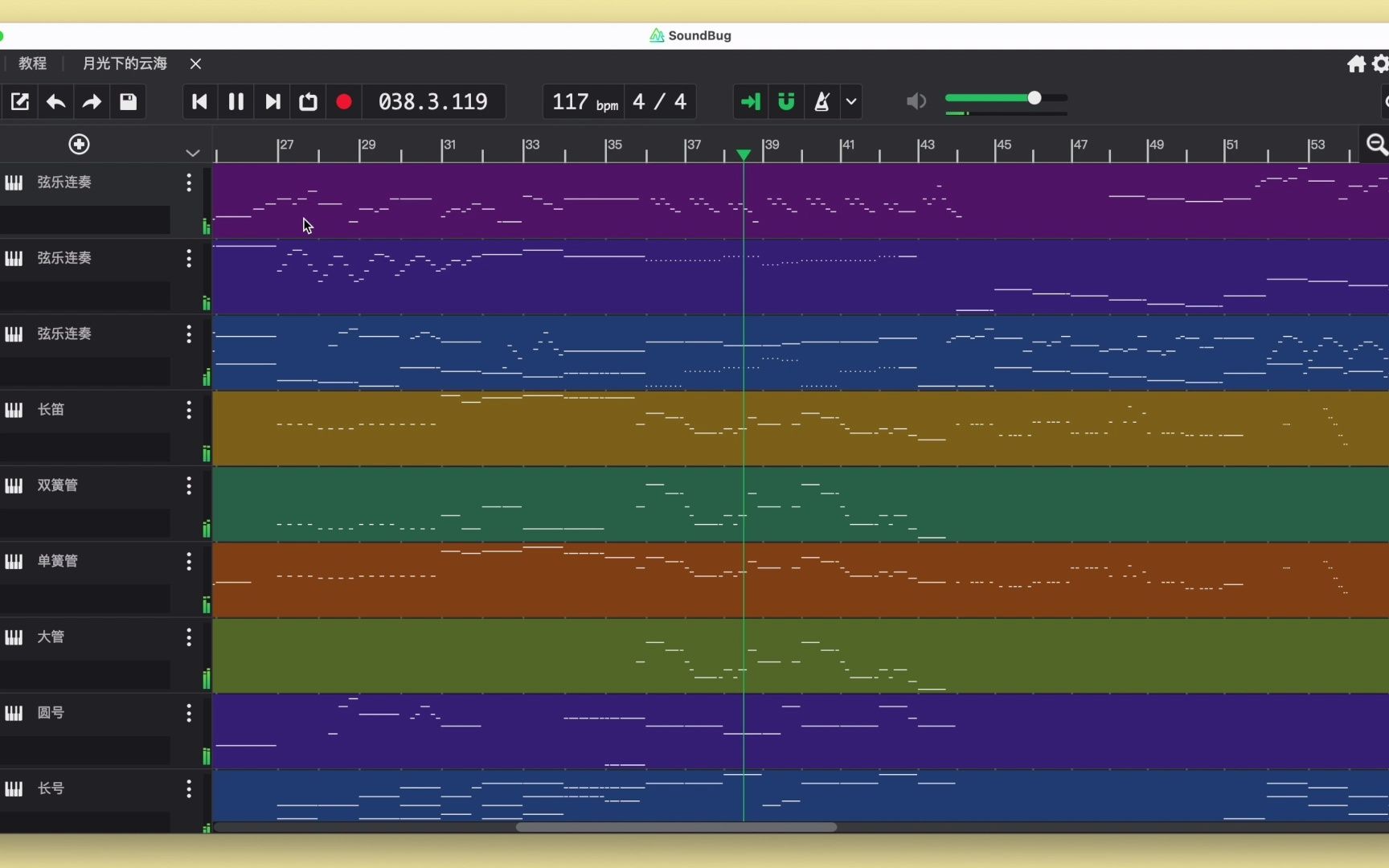Click piano icon of third 弦乐连奏 track
Image resolution: width=1389 pixels, height=868 pixels.
click(14, 334)
